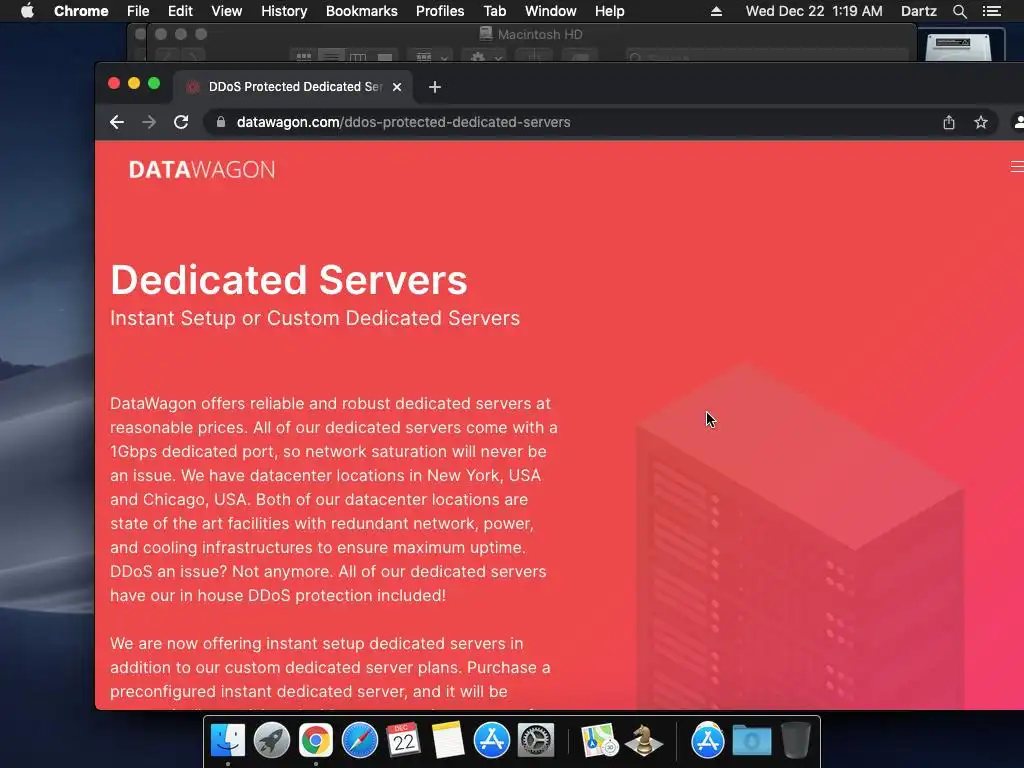Screen dimensions: 1024x768
Task: Bookmark this page with the star icon
Action: 980,122
